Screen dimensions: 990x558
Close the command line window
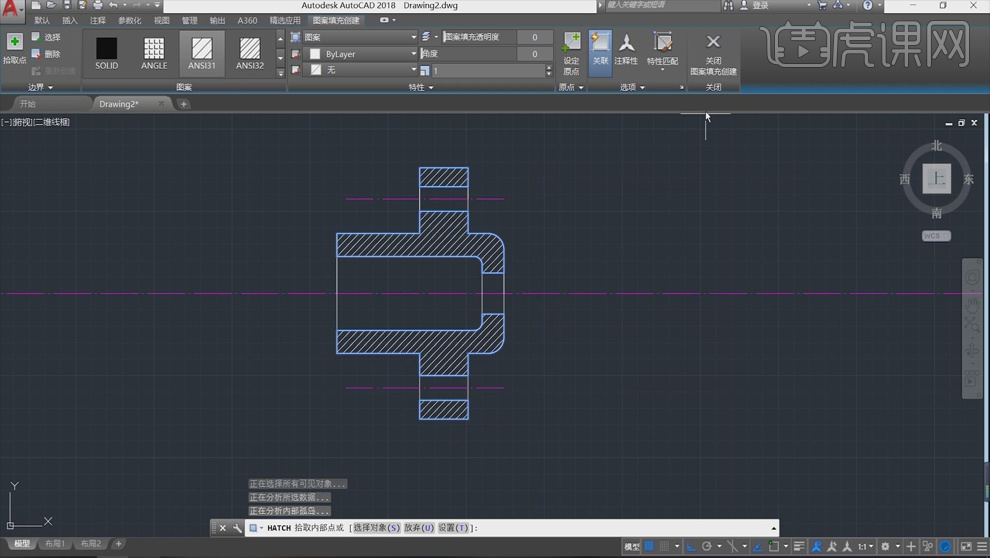(222, 528)
